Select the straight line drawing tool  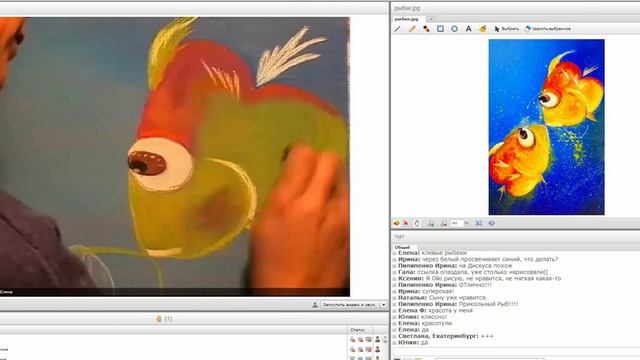coord(397,29)
